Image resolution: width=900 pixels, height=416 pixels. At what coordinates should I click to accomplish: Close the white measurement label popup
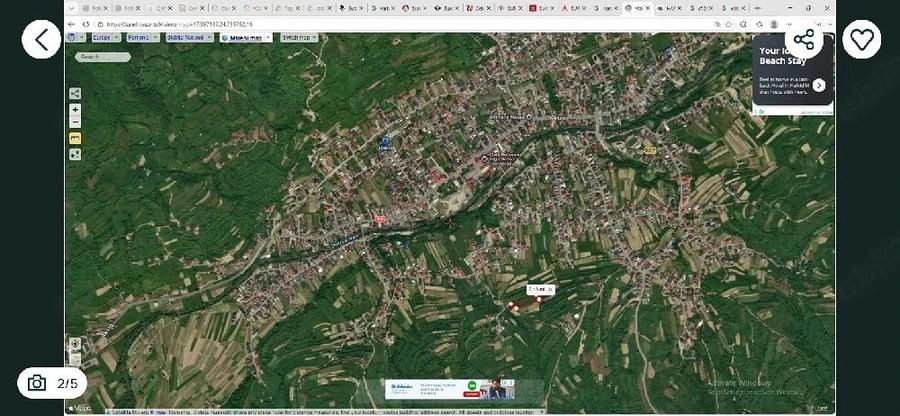(x=550, y=290)
